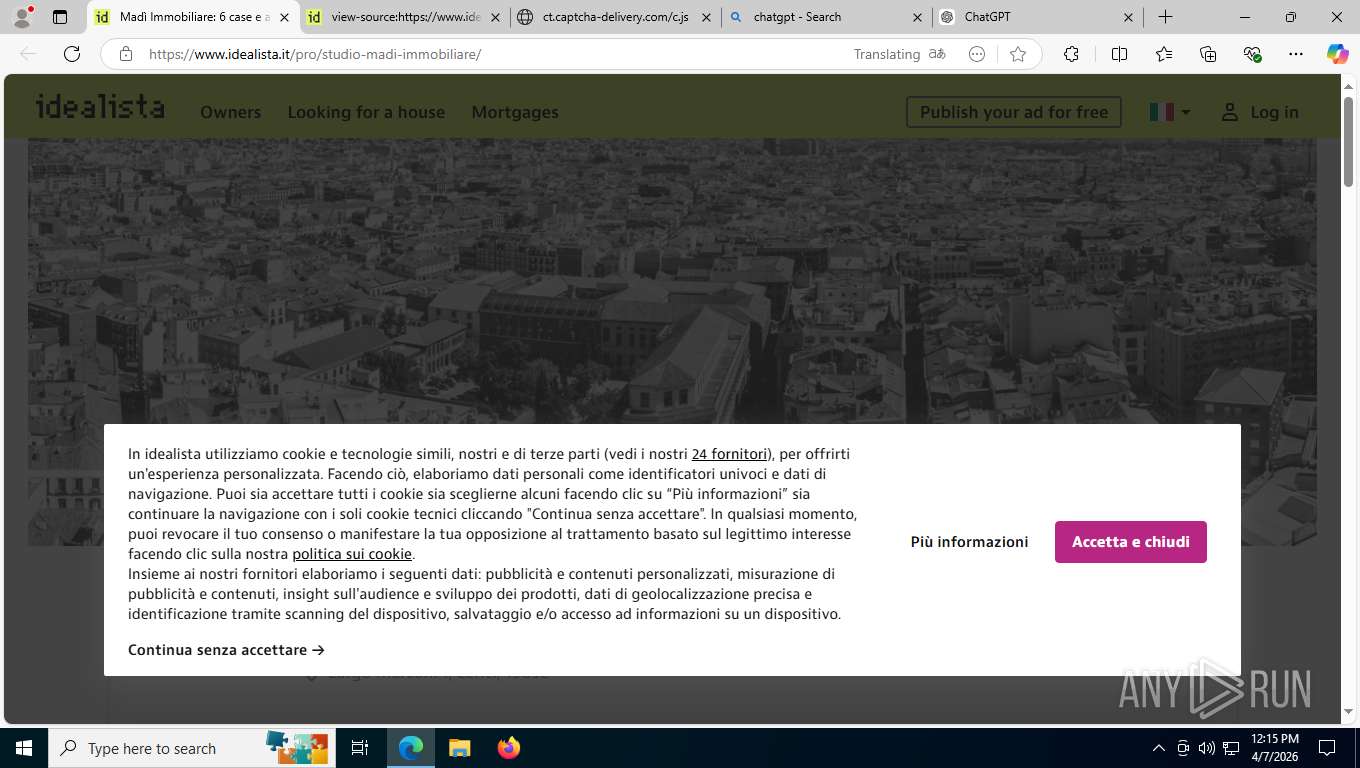Open Looking for a house menu
The width and height of the screenshot is (1360, 768).
tap(366, 112)
